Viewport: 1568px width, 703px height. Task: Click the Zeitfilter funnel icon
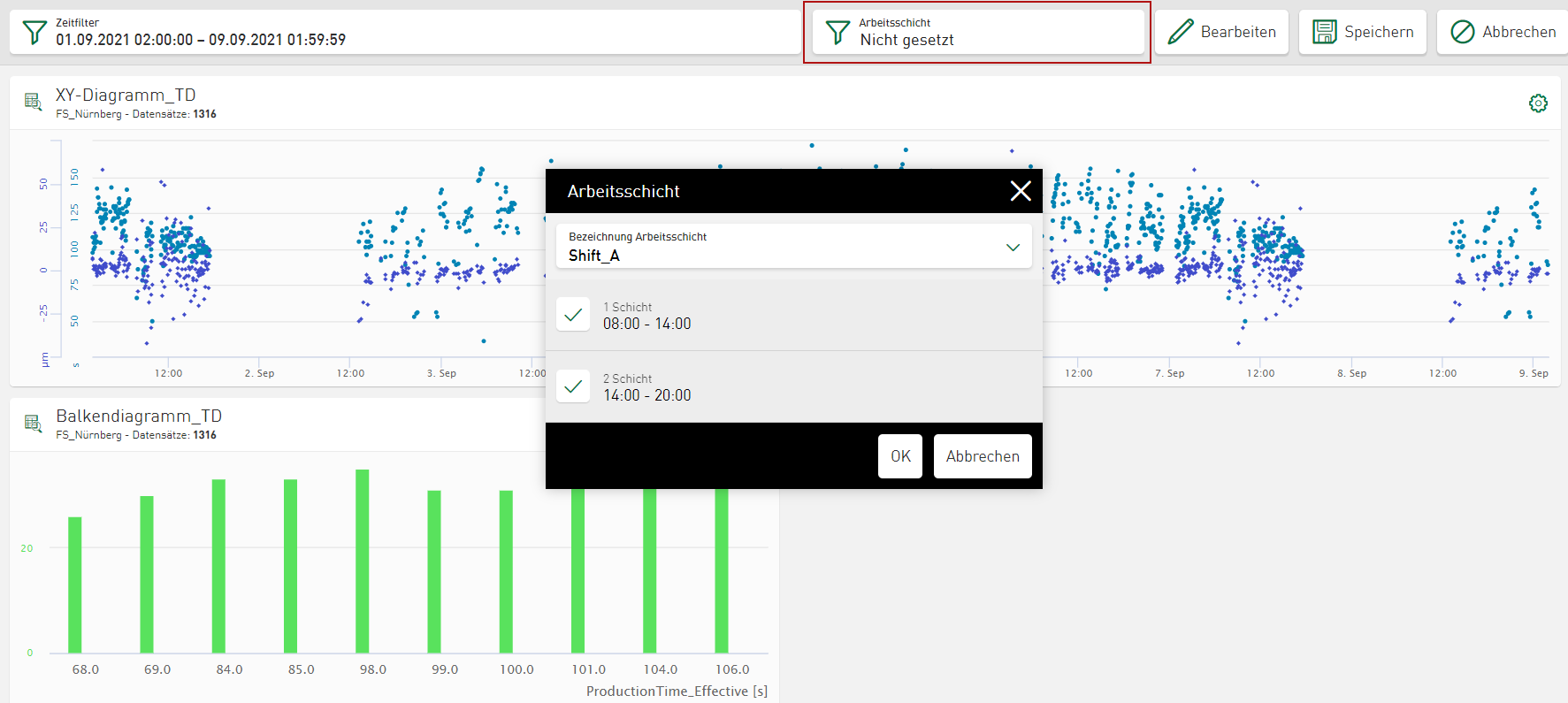(x=34, y=33)
